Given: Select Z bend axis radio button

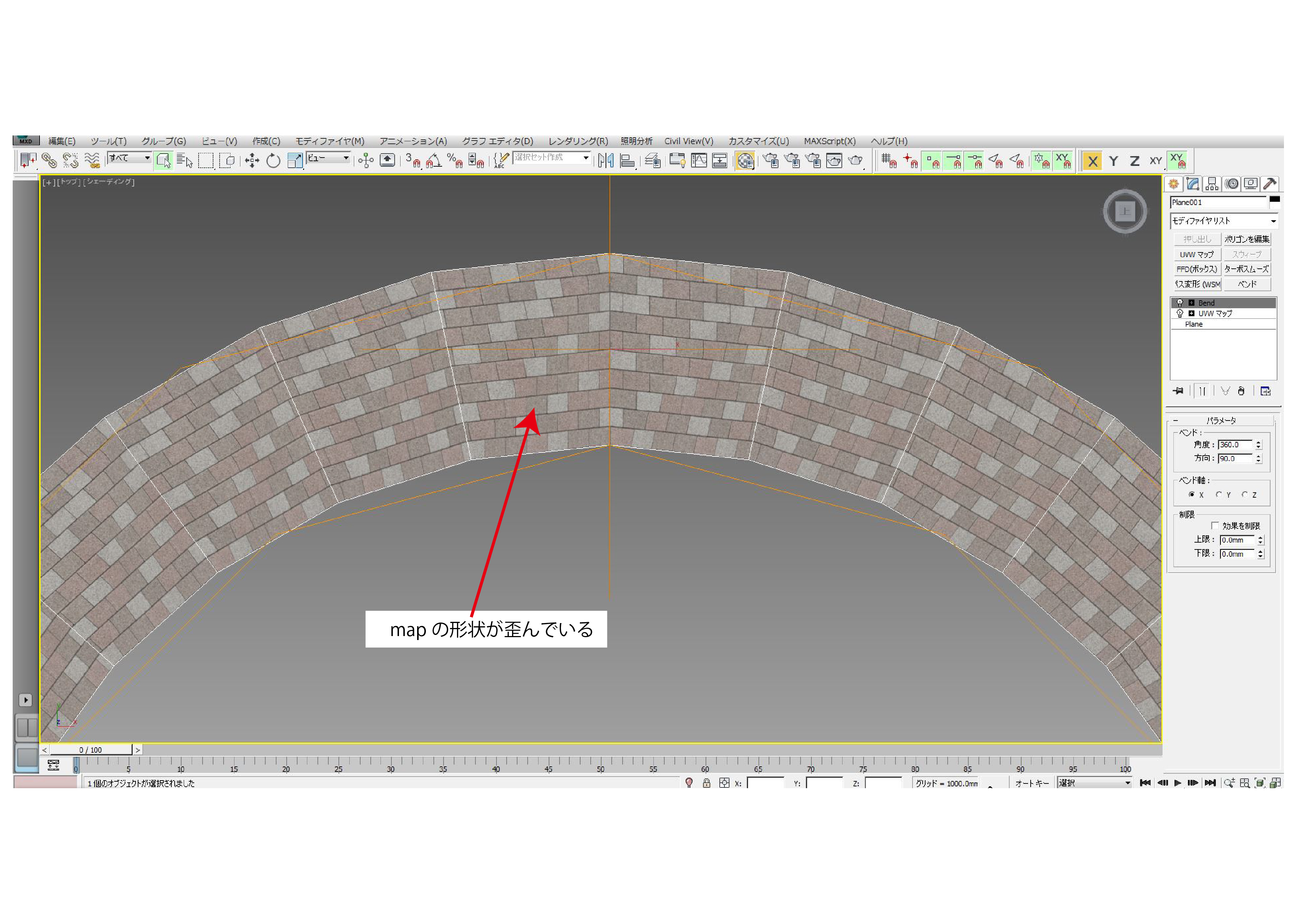Looking at the screenshot, I should coord(1245,495).
